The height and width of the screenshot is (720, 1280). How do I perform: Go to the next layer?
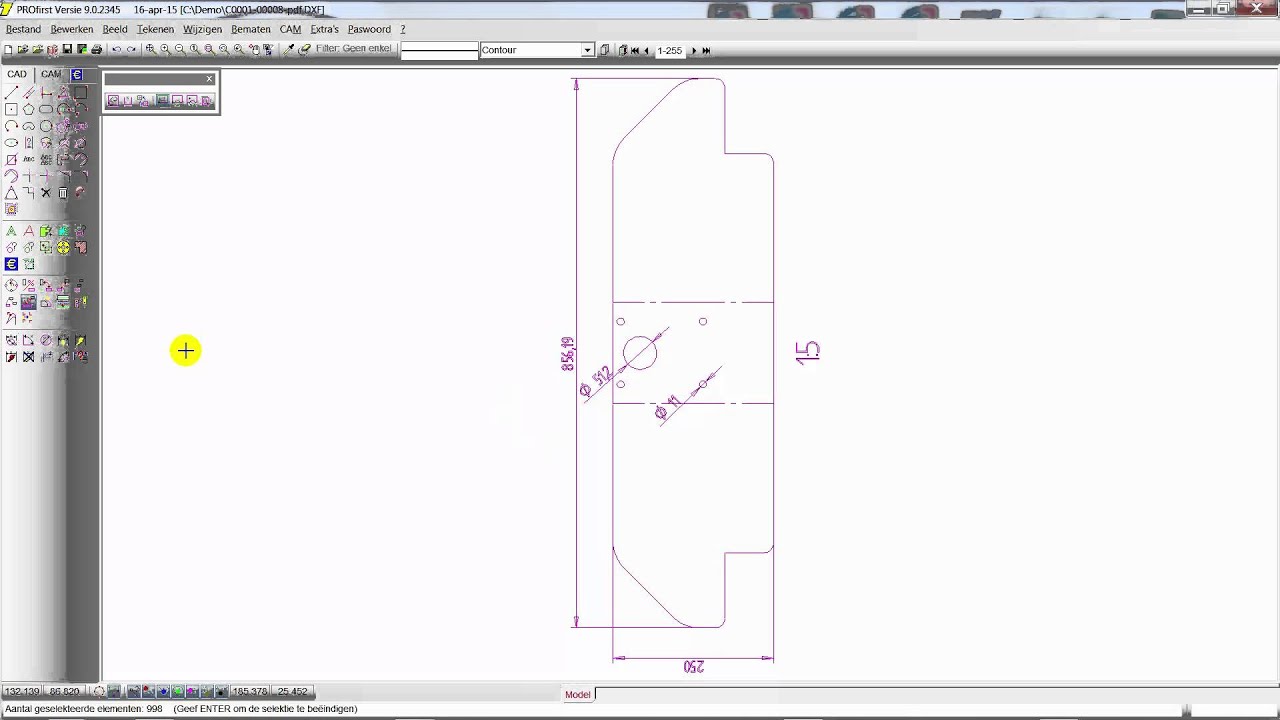694,50
